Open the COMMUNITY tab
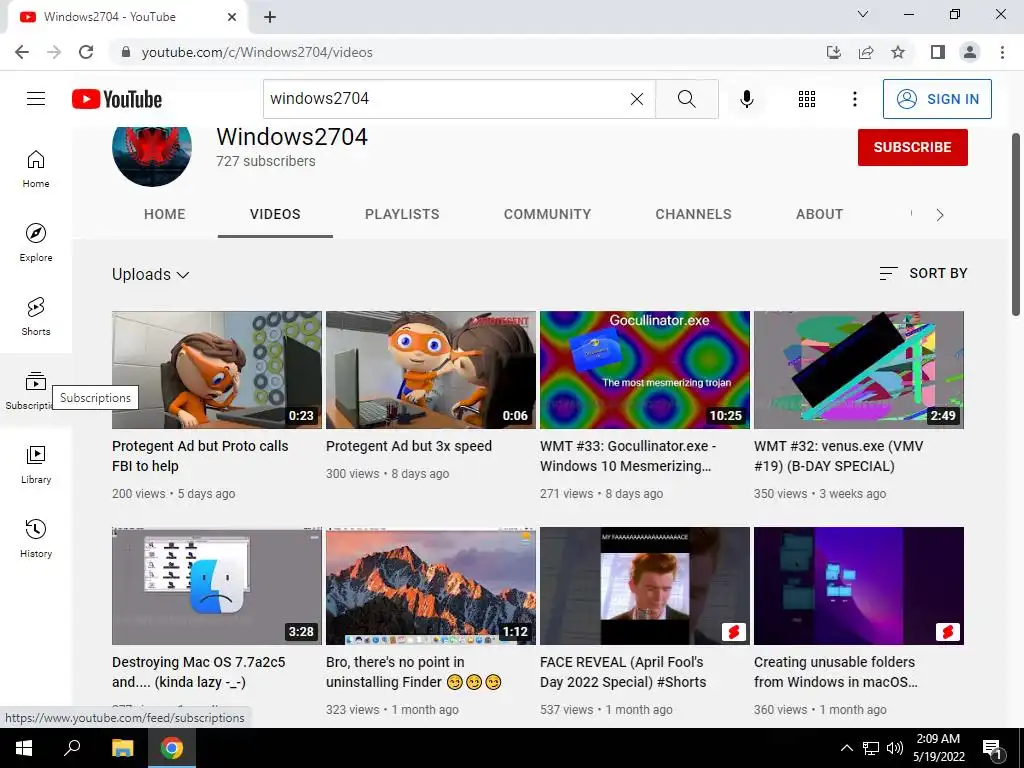The image size is (1024, 768). (x=547, y=214)
